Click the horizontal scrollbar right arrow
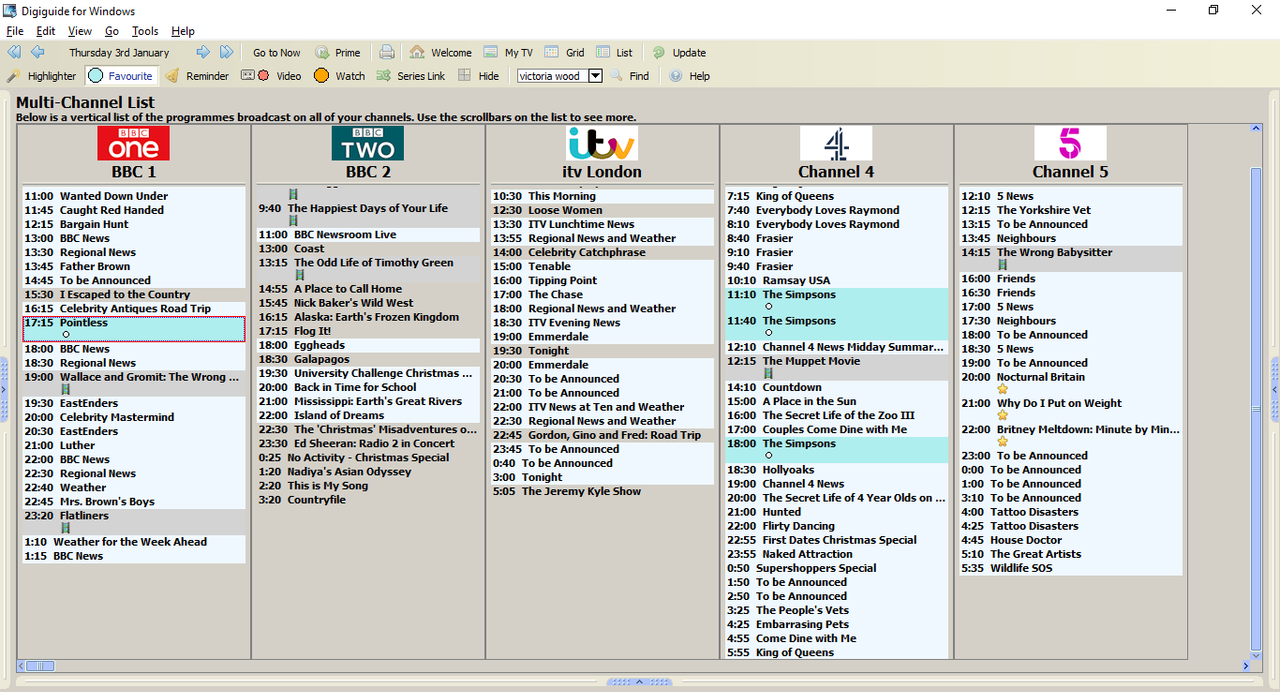Viewport: 1280px width, 692px height. coord(1246,665)
